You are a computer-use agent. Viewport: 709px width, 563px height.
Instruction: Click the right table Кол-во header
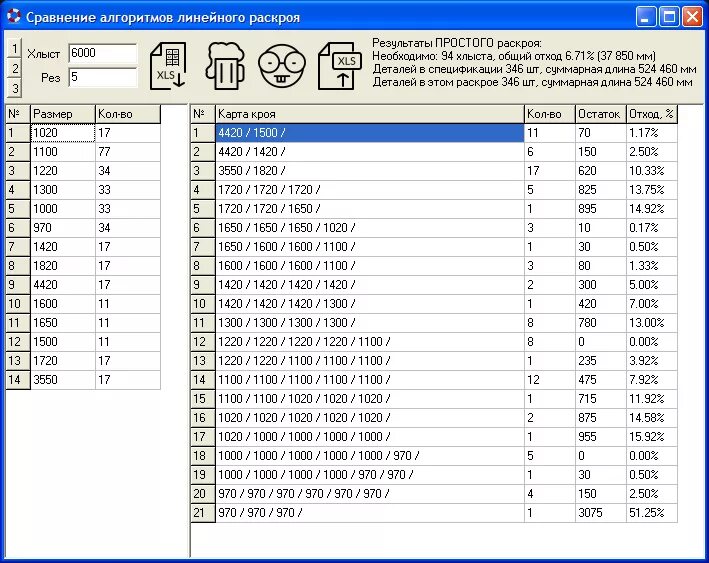click(550, 114)
